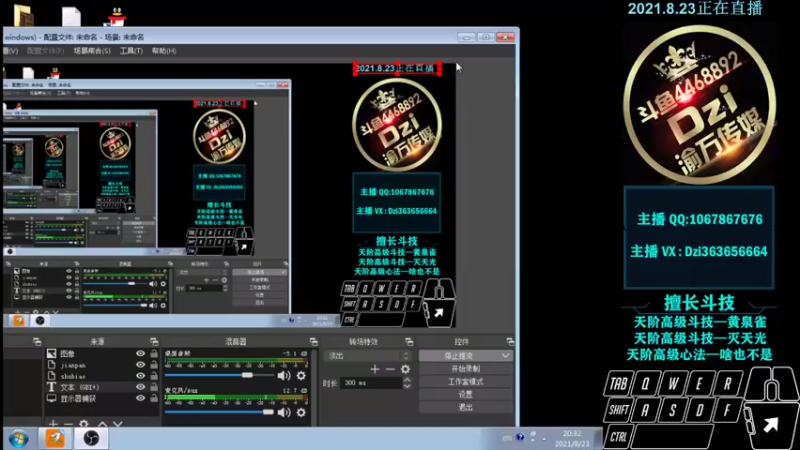The image size is (800, 450).
Task: Click 开始录制 to start recording
Action: pyautogui.click(x=466, y=369)
